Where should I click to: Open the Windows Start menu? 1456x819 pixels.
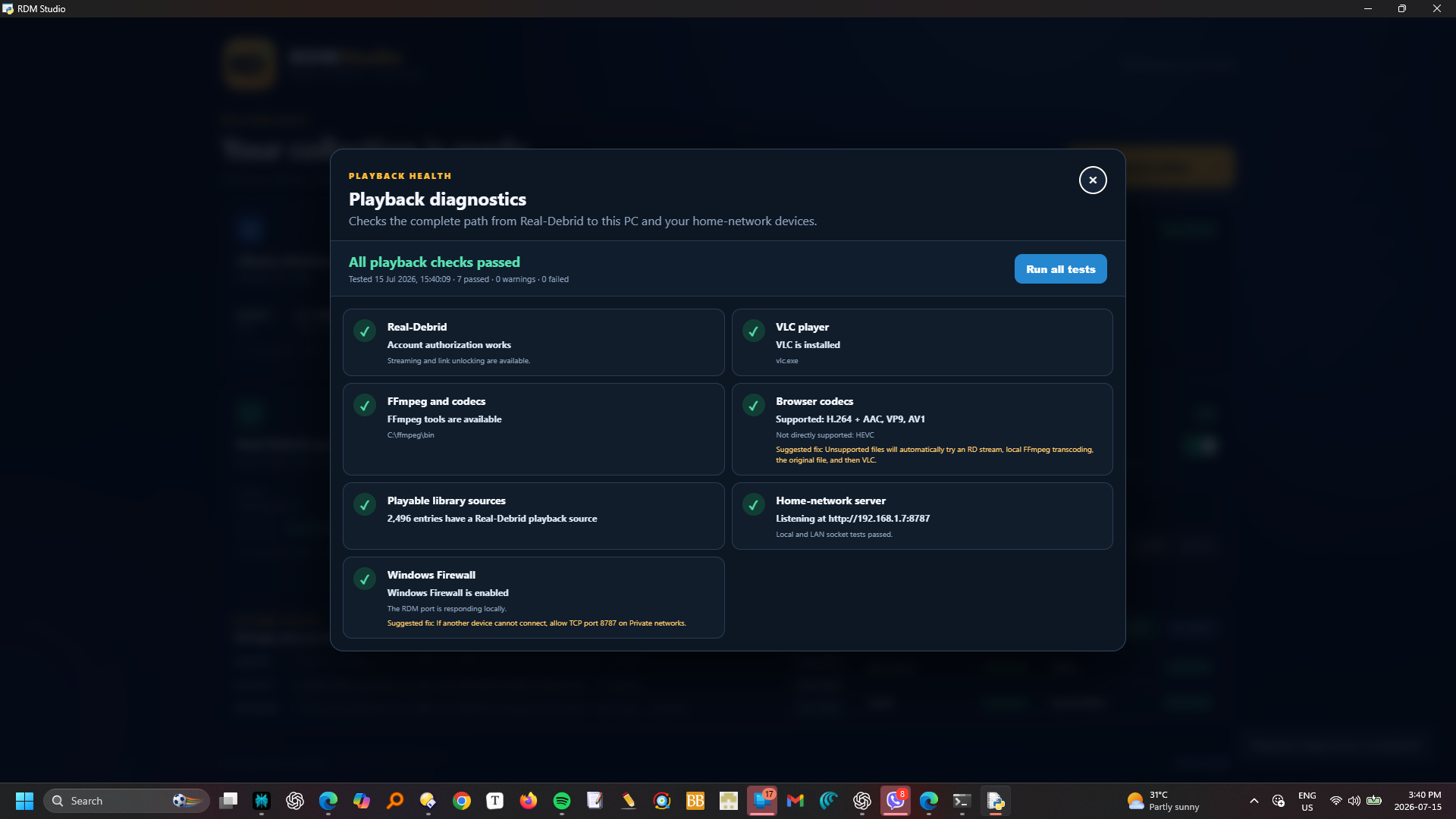click(24, 801)
